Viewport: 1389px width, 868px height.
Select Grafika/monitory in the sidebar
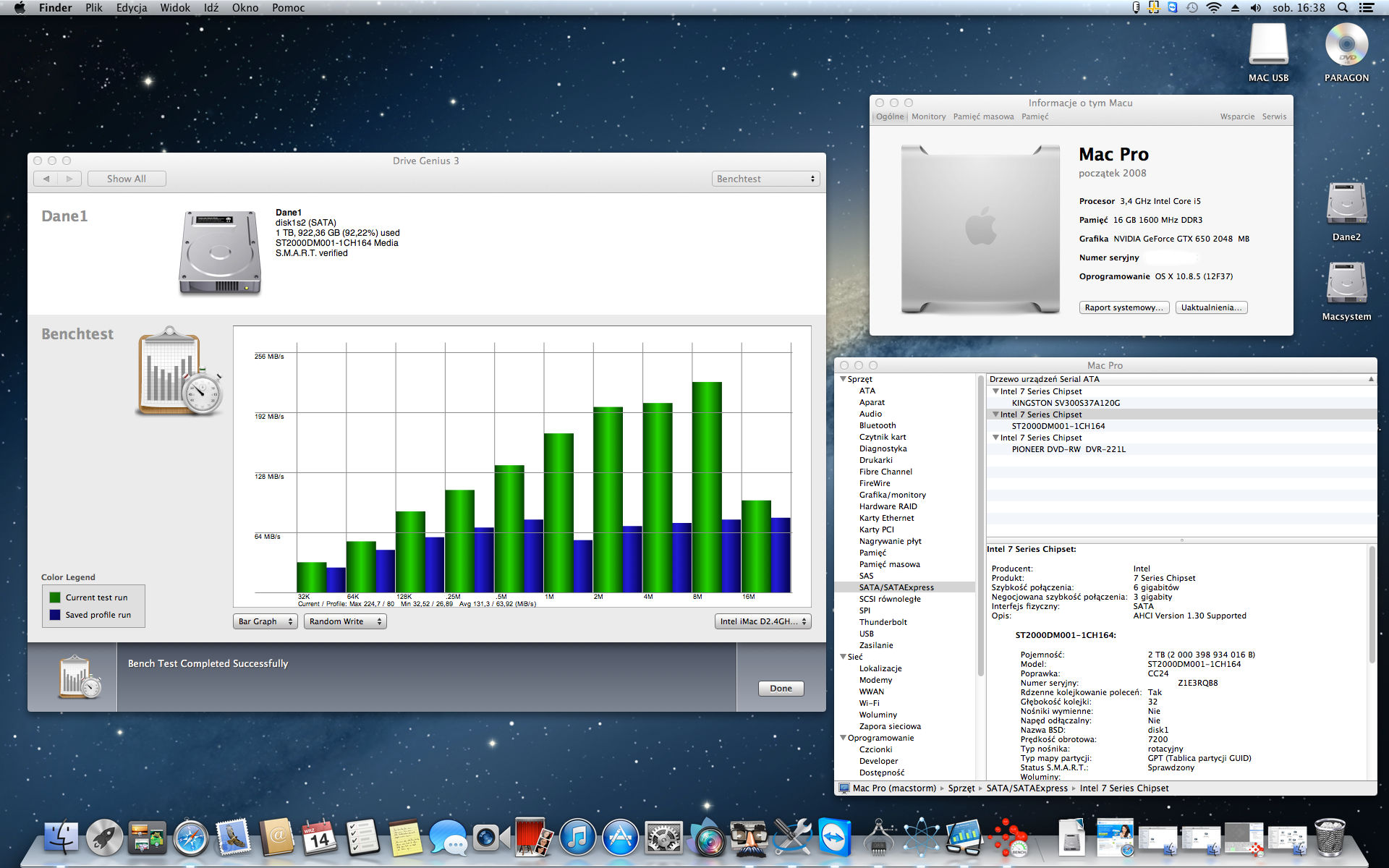904,495
